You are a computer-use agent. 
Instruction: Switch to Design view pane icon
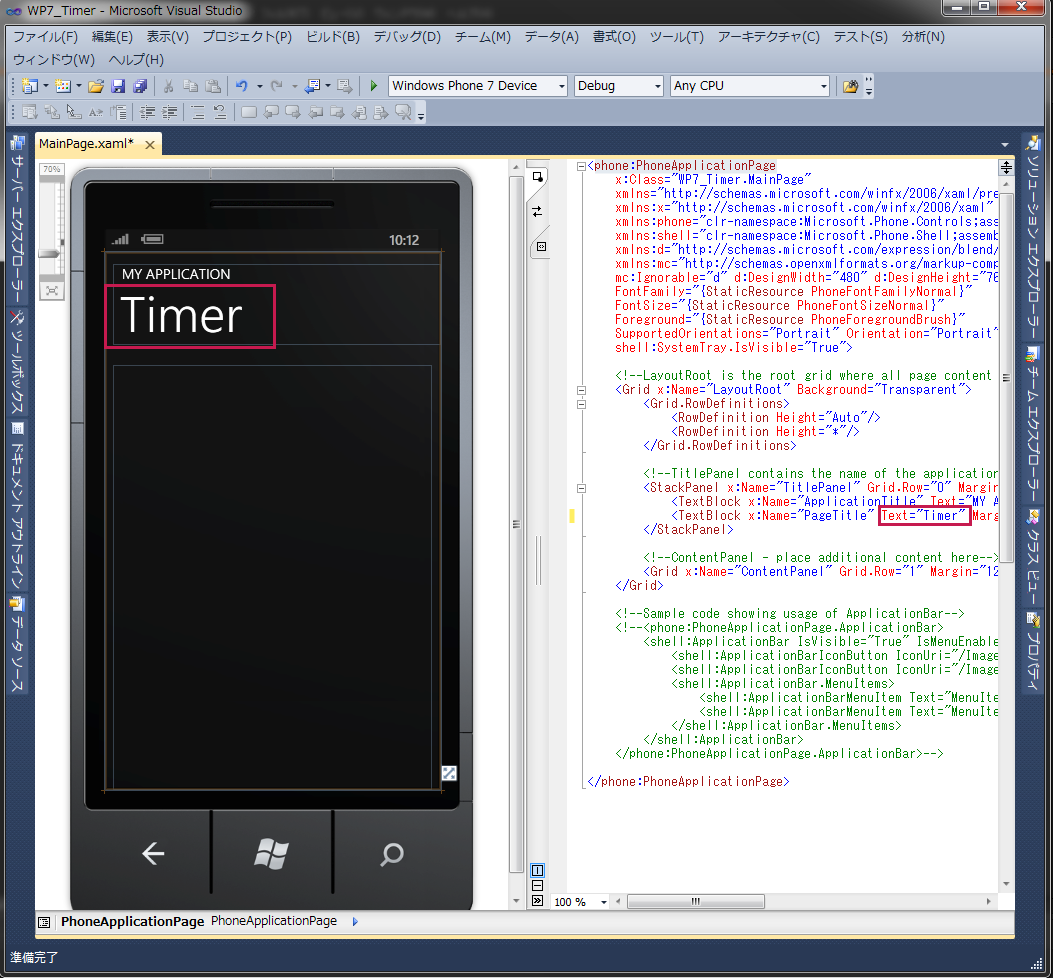click(x=537, y=177)
